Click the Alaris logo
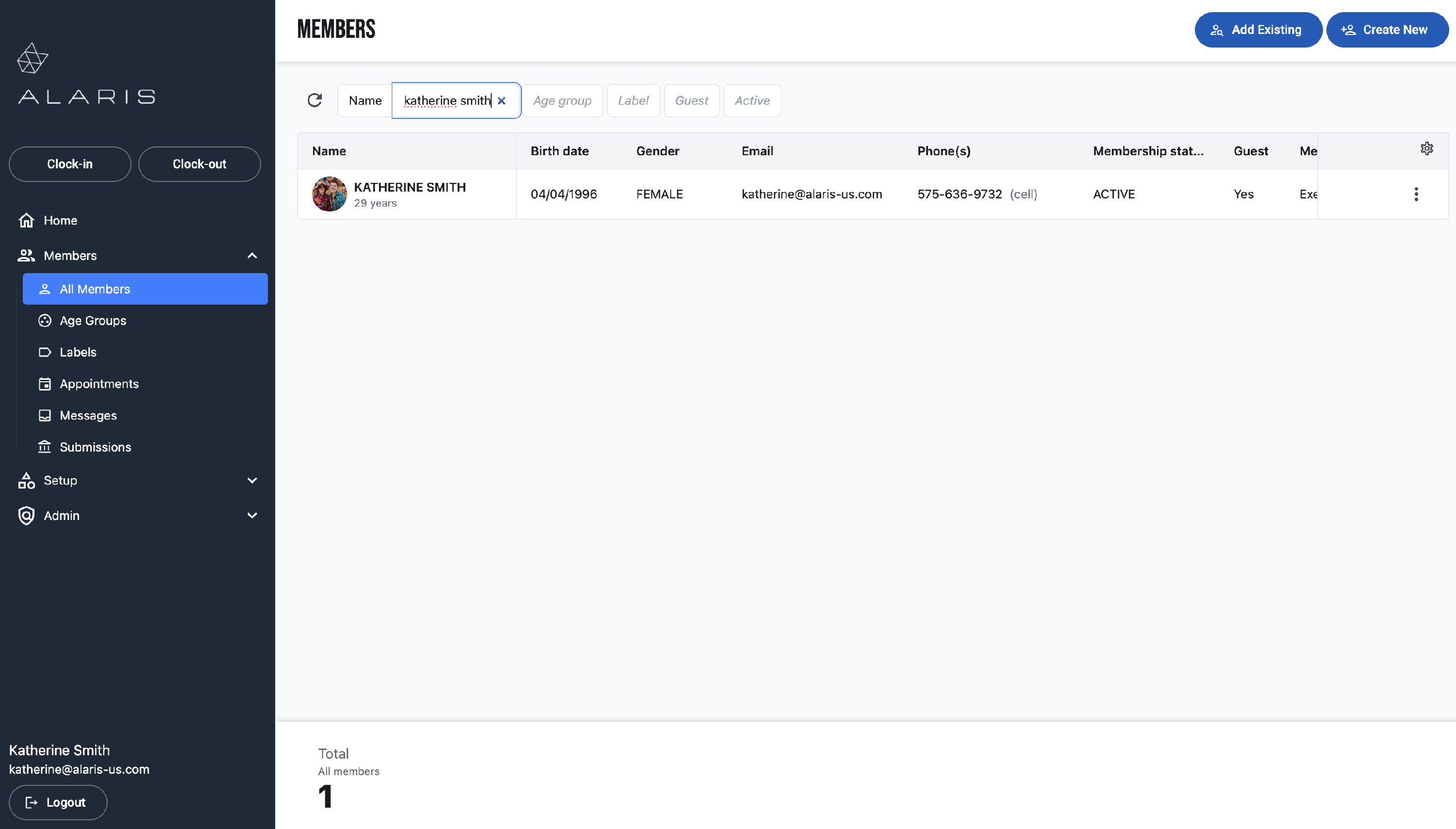The image size is (1456, 829). tap(86, 74)
